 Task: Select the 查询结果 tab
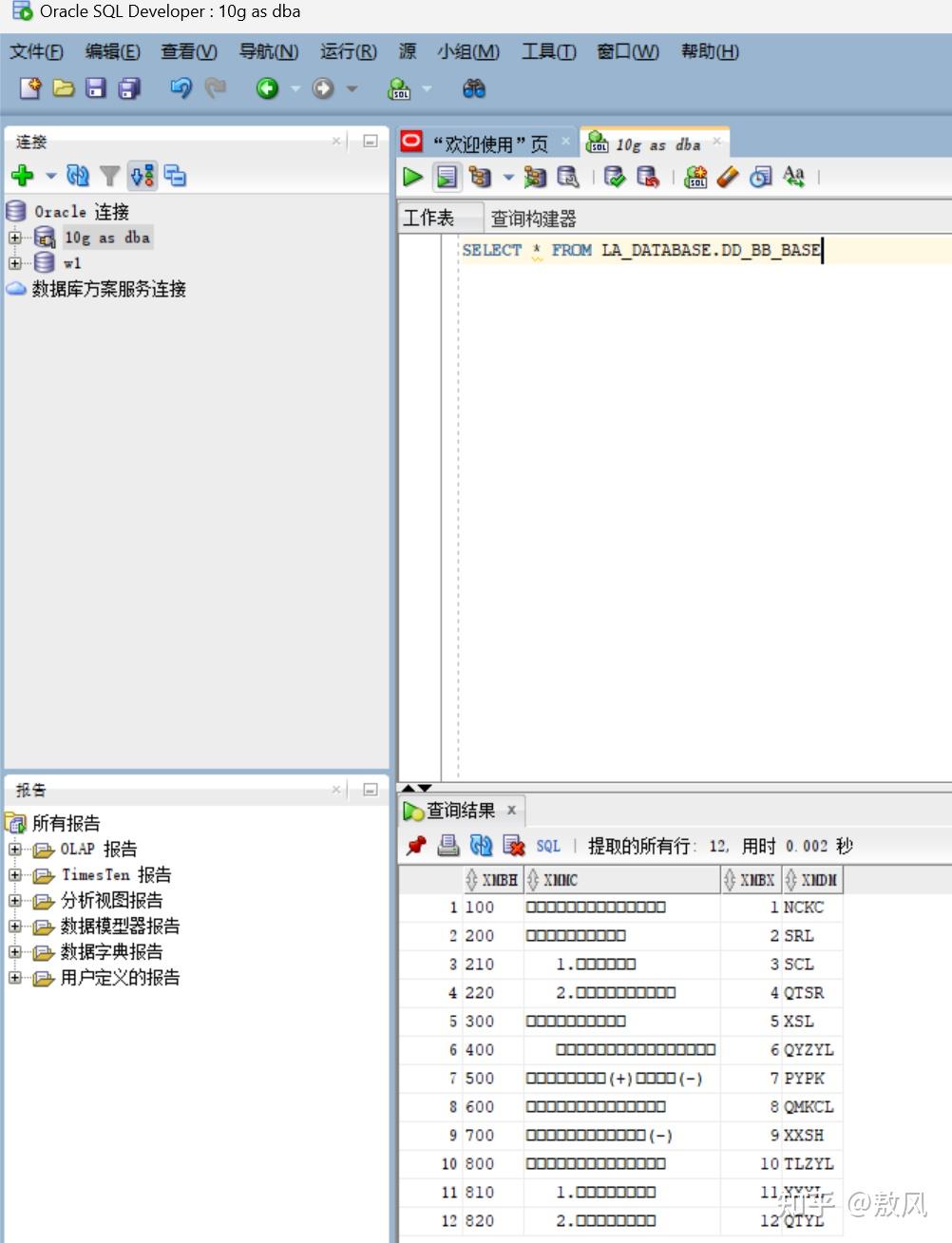461,811
